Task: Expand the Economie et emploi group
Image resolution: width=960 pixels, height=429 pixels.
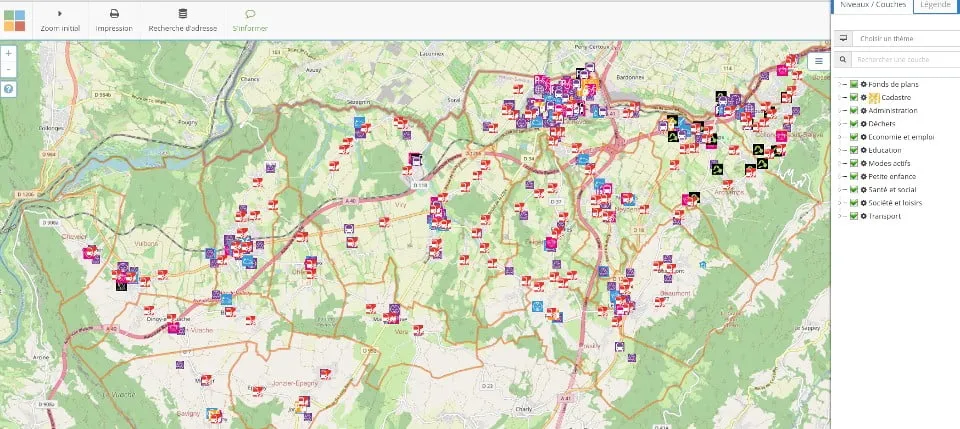Action: point(839,137)
